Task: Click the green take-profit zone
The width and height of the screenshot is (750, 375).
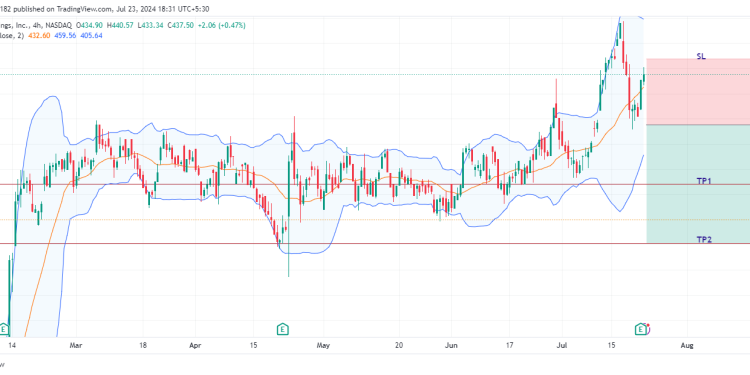Action: click(x=698, y=184)
